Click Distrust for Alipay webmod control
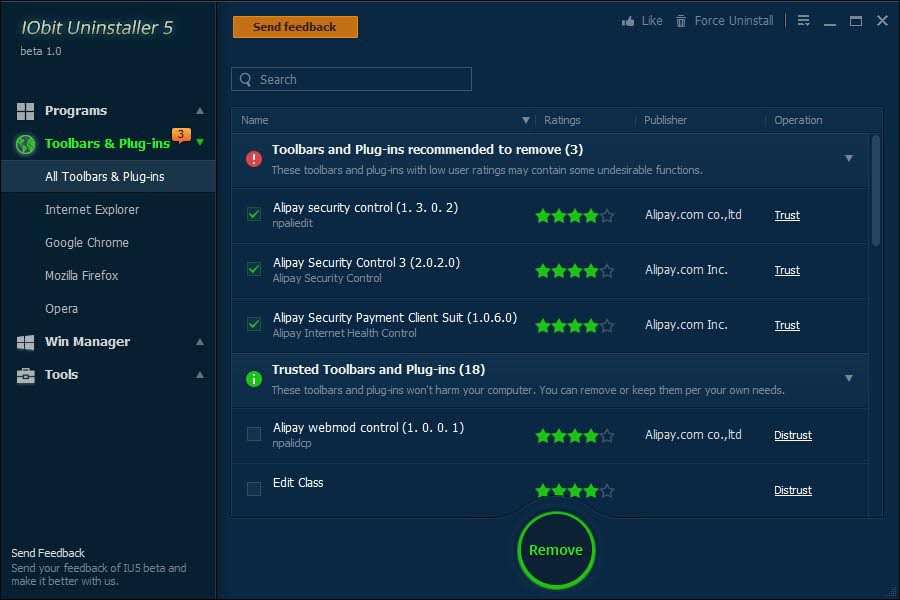This screenshot has width=900, height=600. [793, 435]
